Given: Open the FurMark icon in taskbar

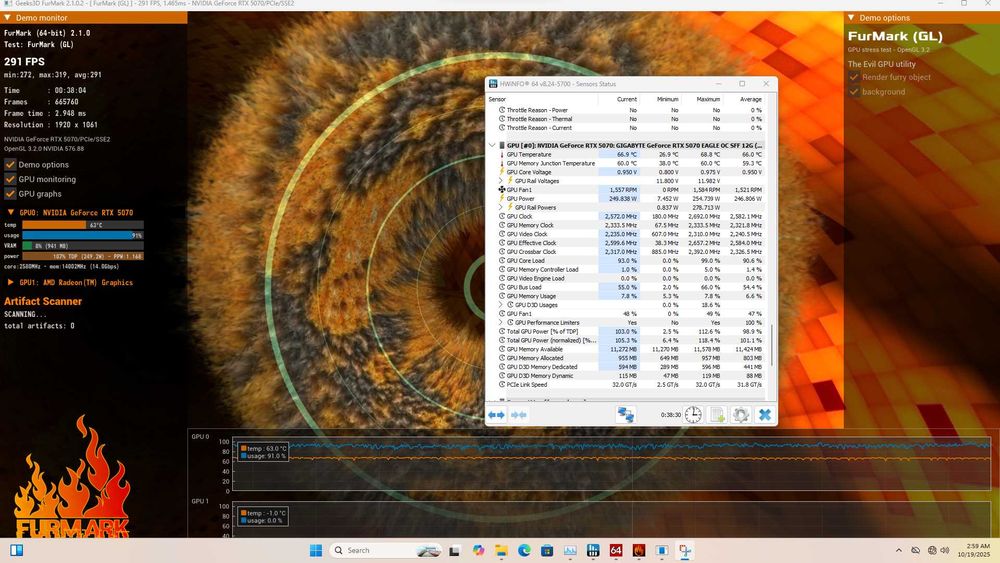Looking at the screenshot, I should tap(639, 550).
